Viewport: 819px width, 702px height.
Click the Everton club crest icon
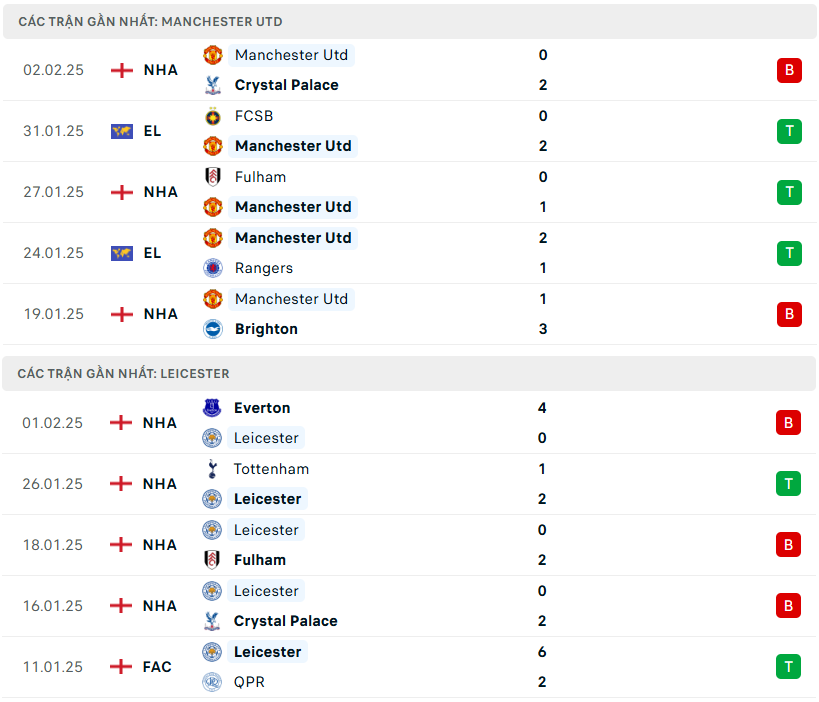tap(211, 408)
